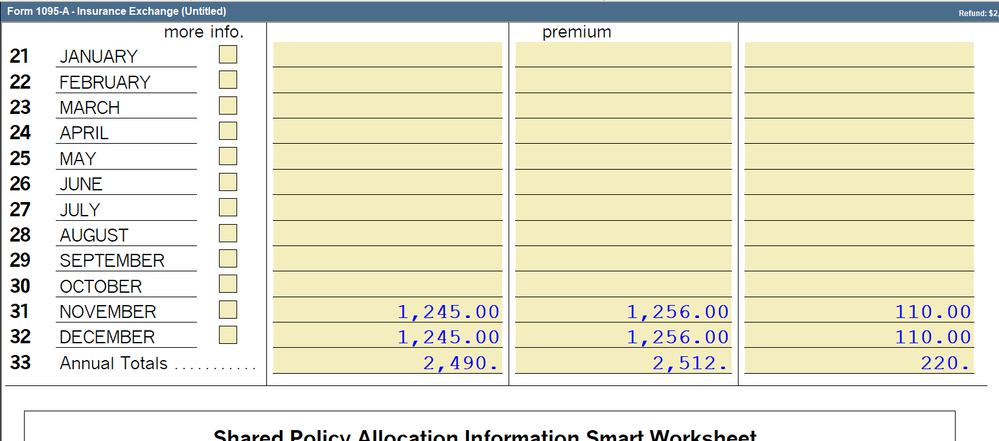The image size is (999, 441).
Task: Click the May premium column field
Action: click(x=623, y=158)
